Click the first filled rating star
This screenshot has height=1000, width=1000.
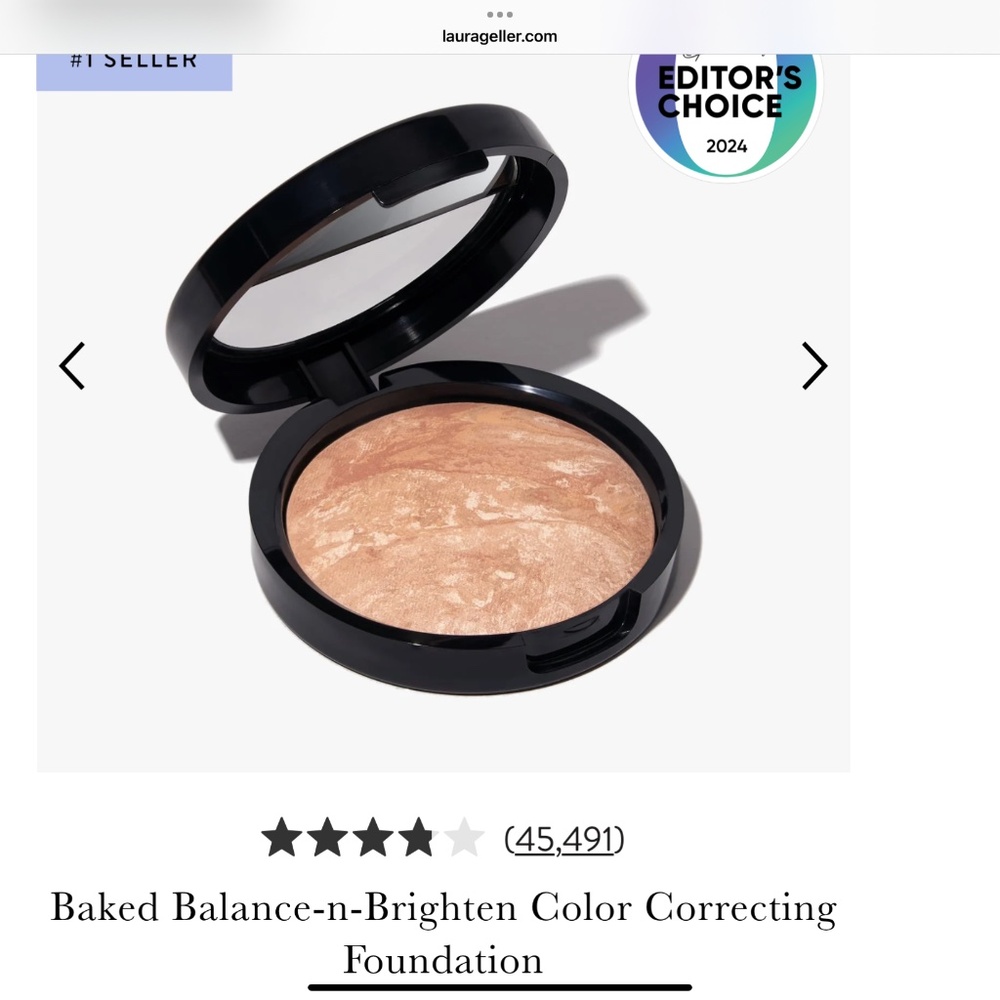coord(282,837)
